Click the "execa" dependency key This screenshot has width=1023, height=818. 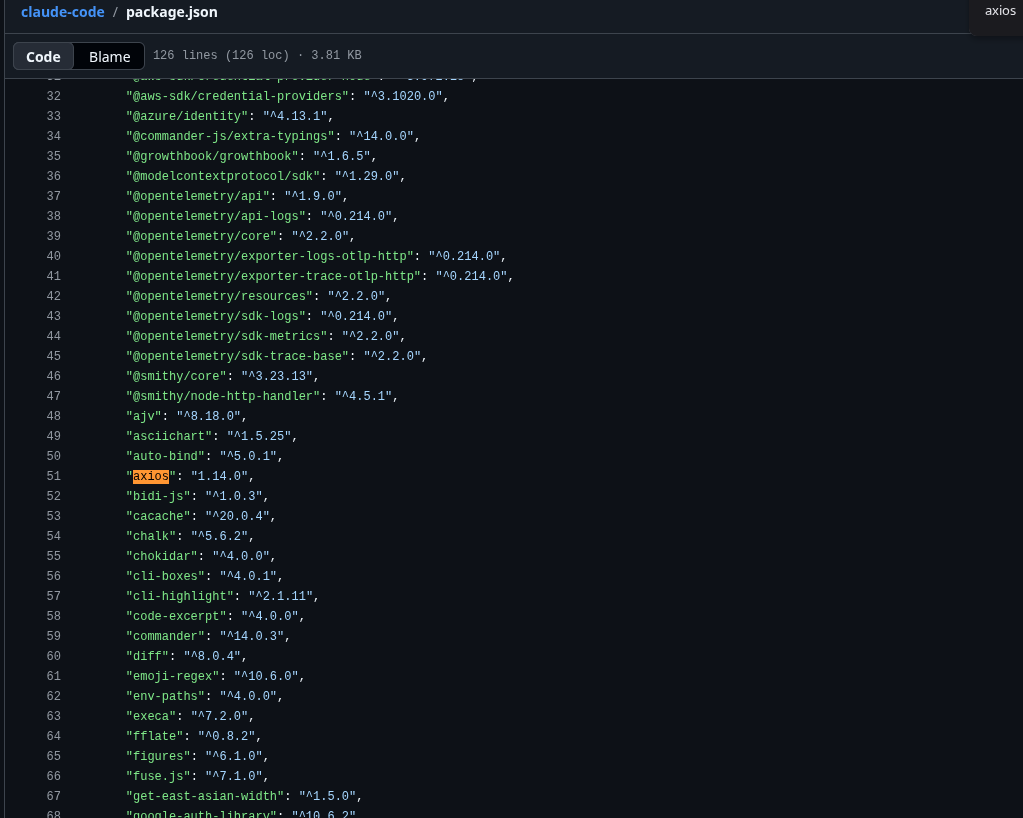(x=151, y=716)
